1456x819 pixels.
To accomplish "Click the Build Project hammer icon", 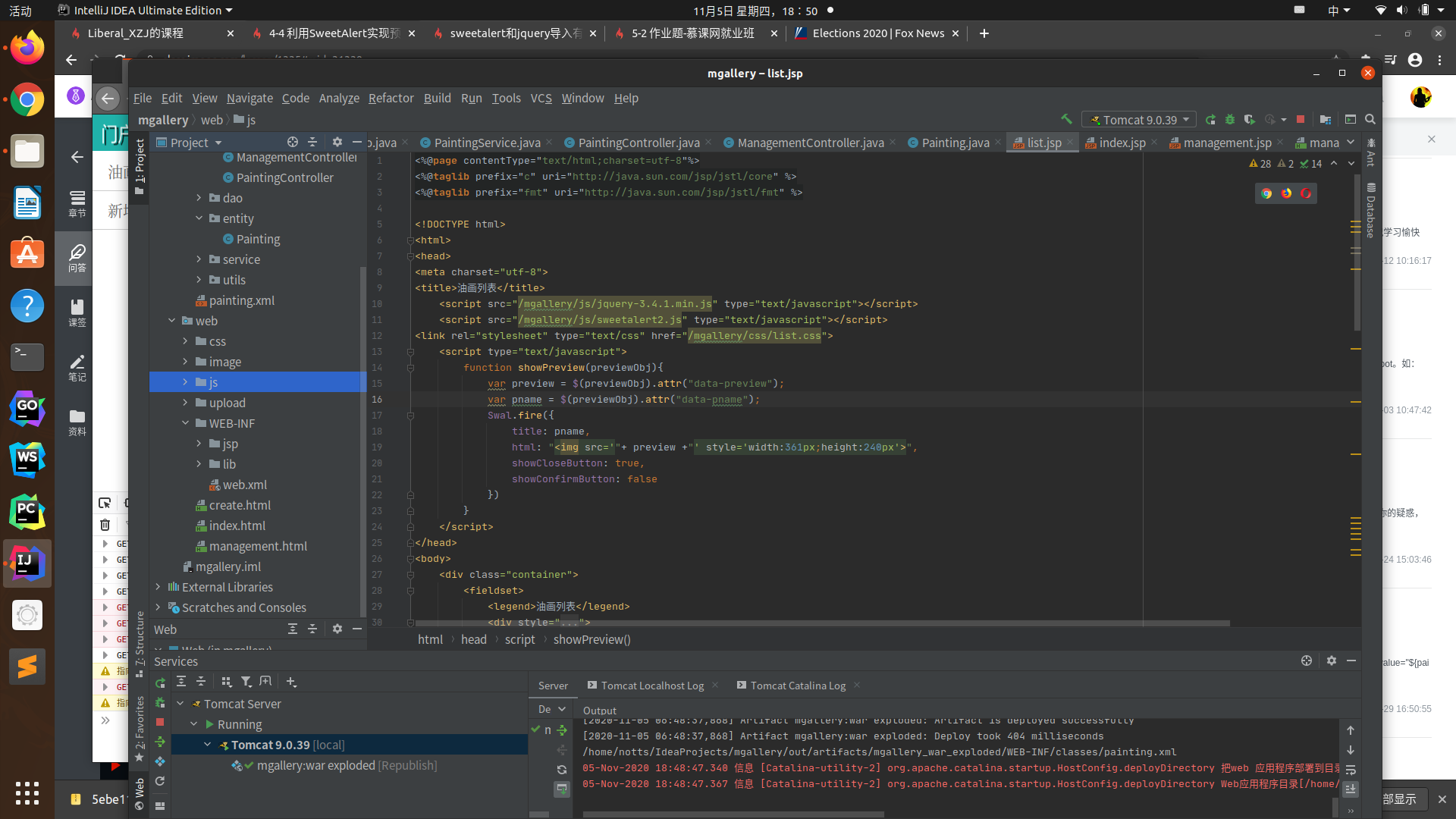I will (1066, 119).
